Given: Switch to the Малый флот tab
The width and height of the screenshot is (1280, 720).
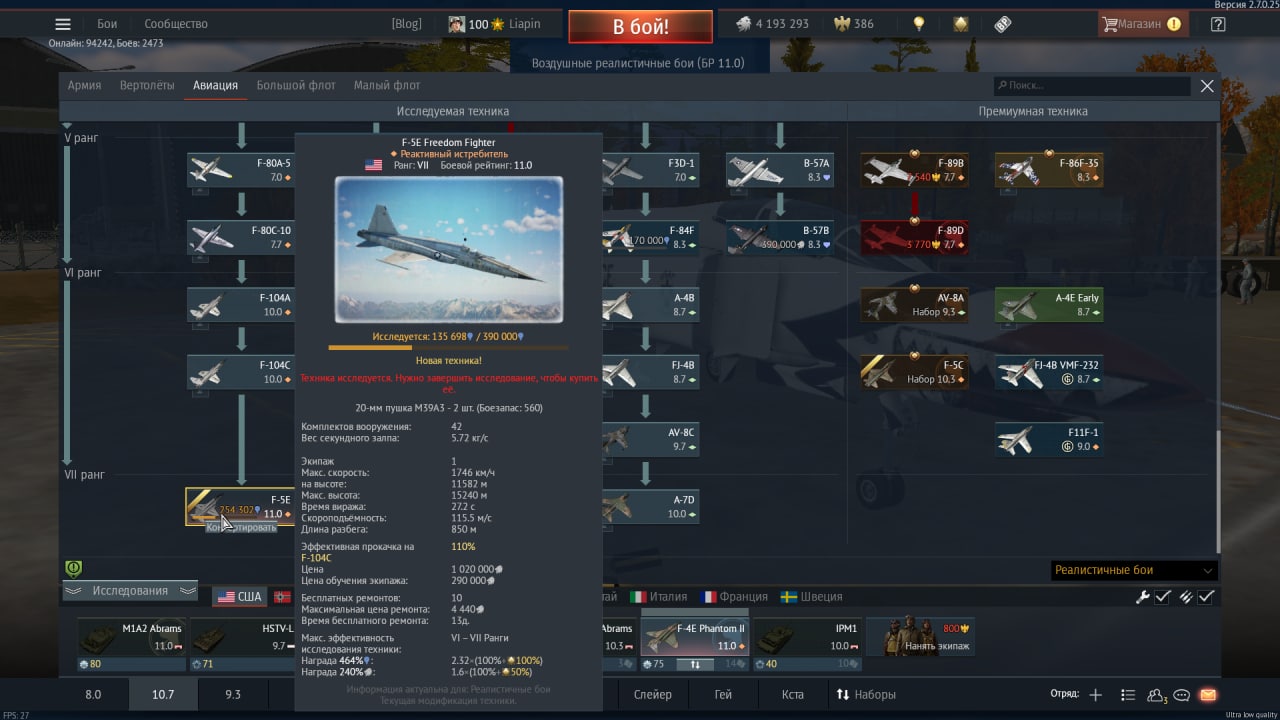Looking at the screenshot, I should coord(387,85).
